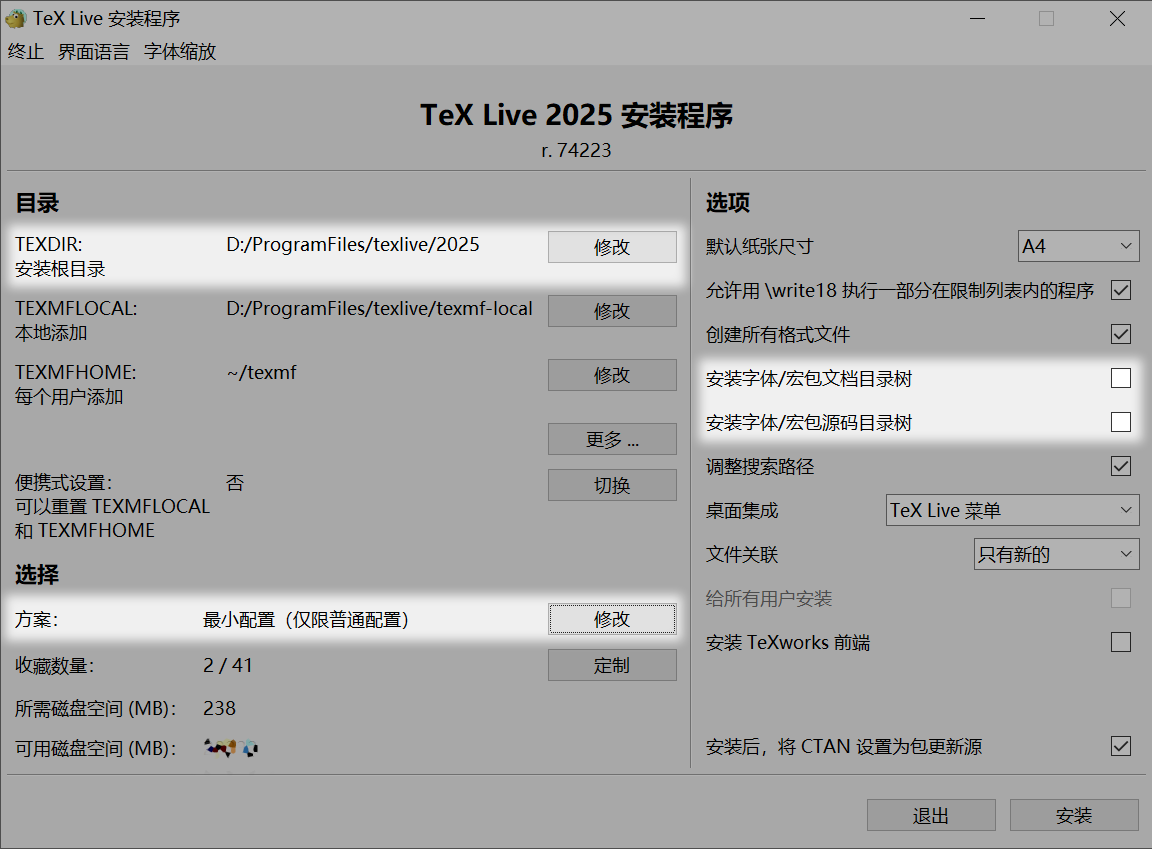
Task: Open the 字体缩放 menu
Action: 180,52
